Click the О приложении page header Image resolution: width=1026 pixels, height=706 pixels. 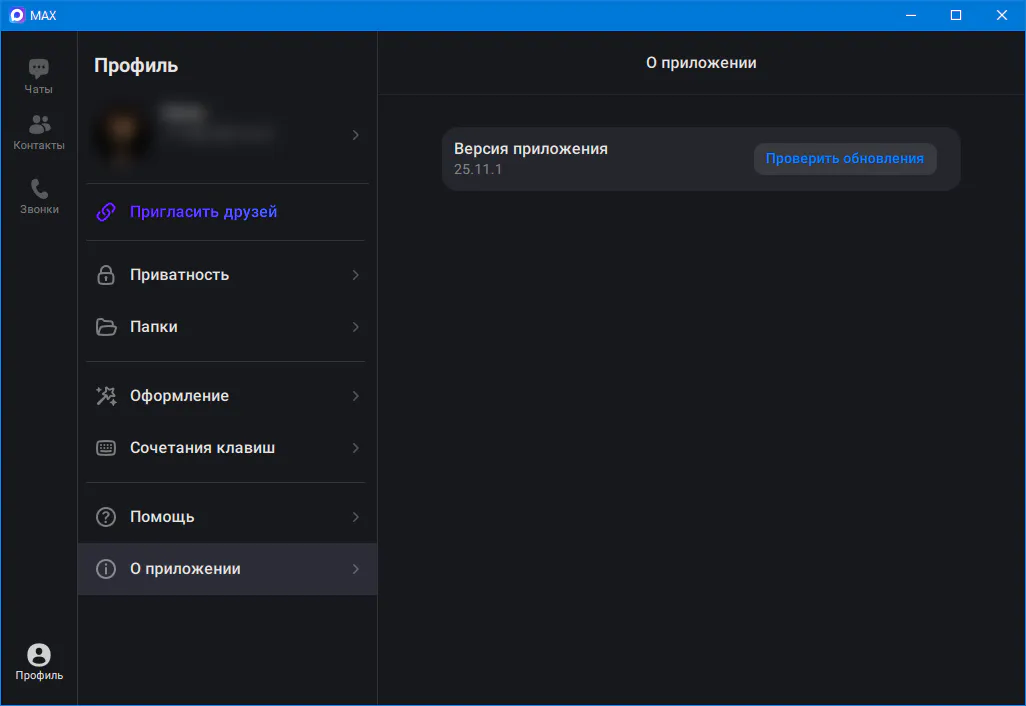701,63
